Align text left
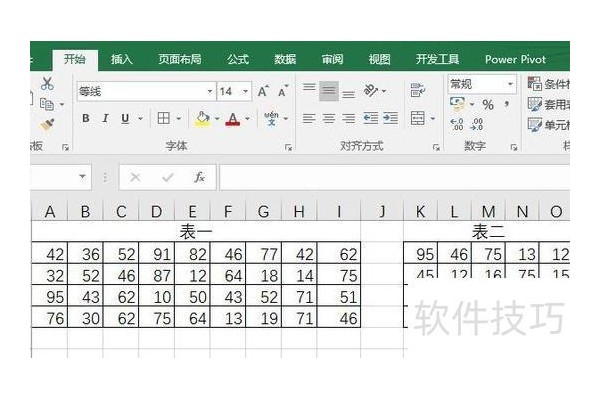 click(x=309, y=118)
